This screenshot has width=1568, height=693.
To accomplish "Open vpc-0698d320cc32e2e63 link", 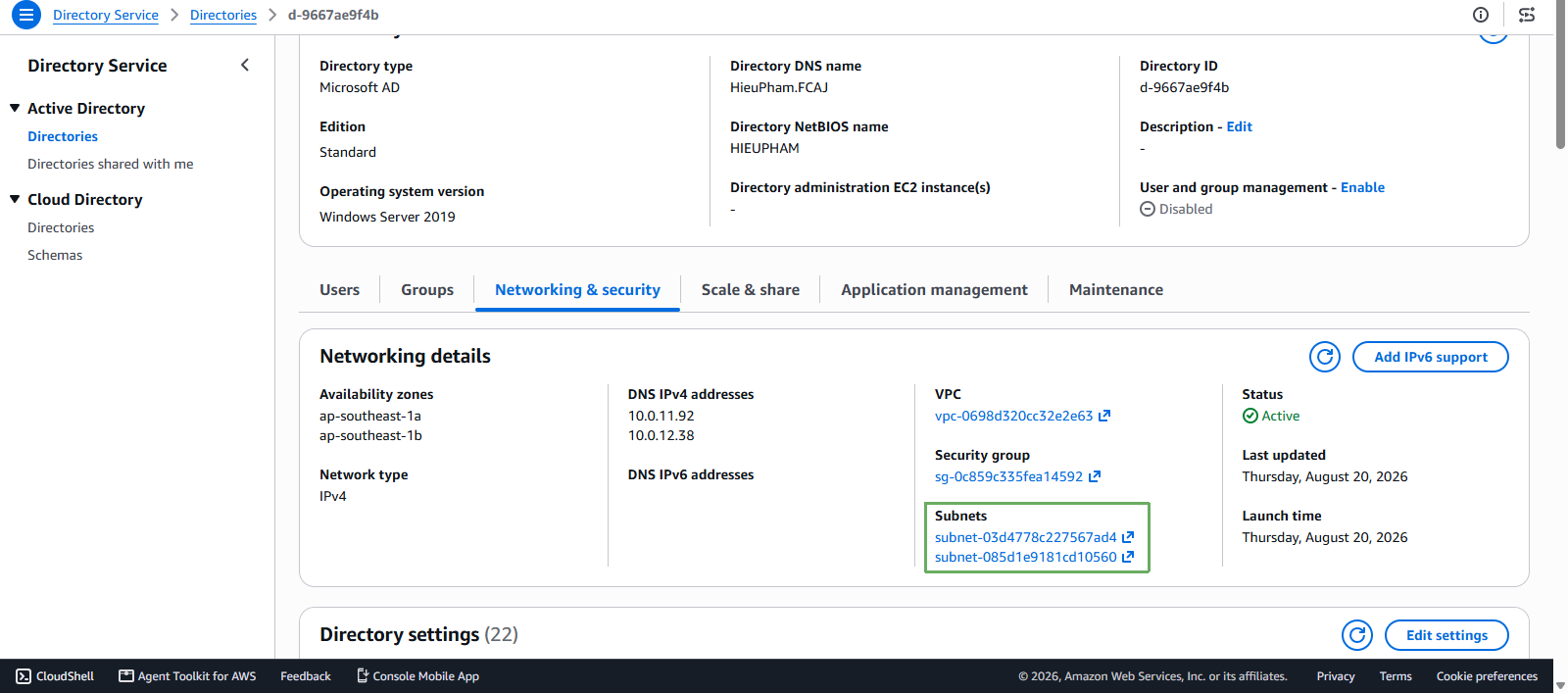I will 1013,416.
